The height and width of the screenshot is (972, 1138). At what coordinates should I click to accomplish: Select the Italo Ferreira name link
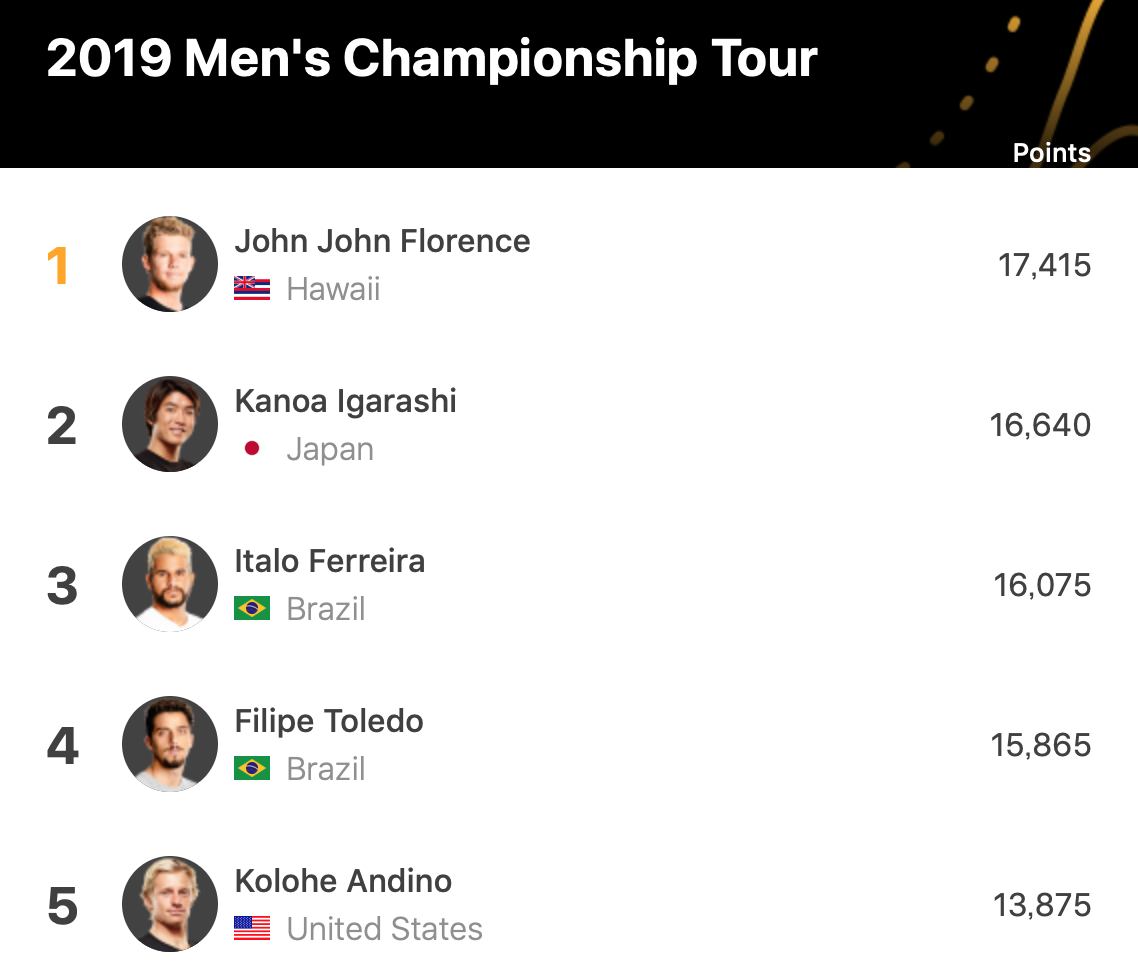pyautogui.click(x=329, y=561)
